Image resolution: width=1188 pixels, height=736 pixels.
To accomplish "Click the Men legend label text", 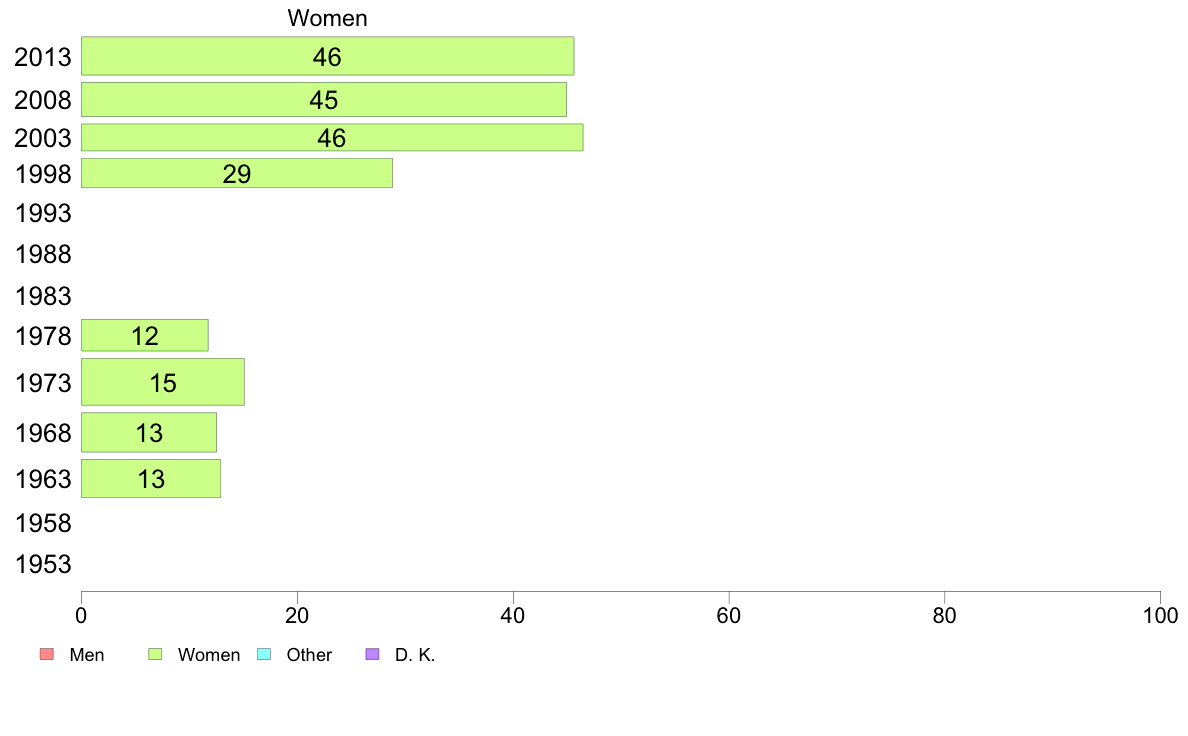I will point(86,655).
